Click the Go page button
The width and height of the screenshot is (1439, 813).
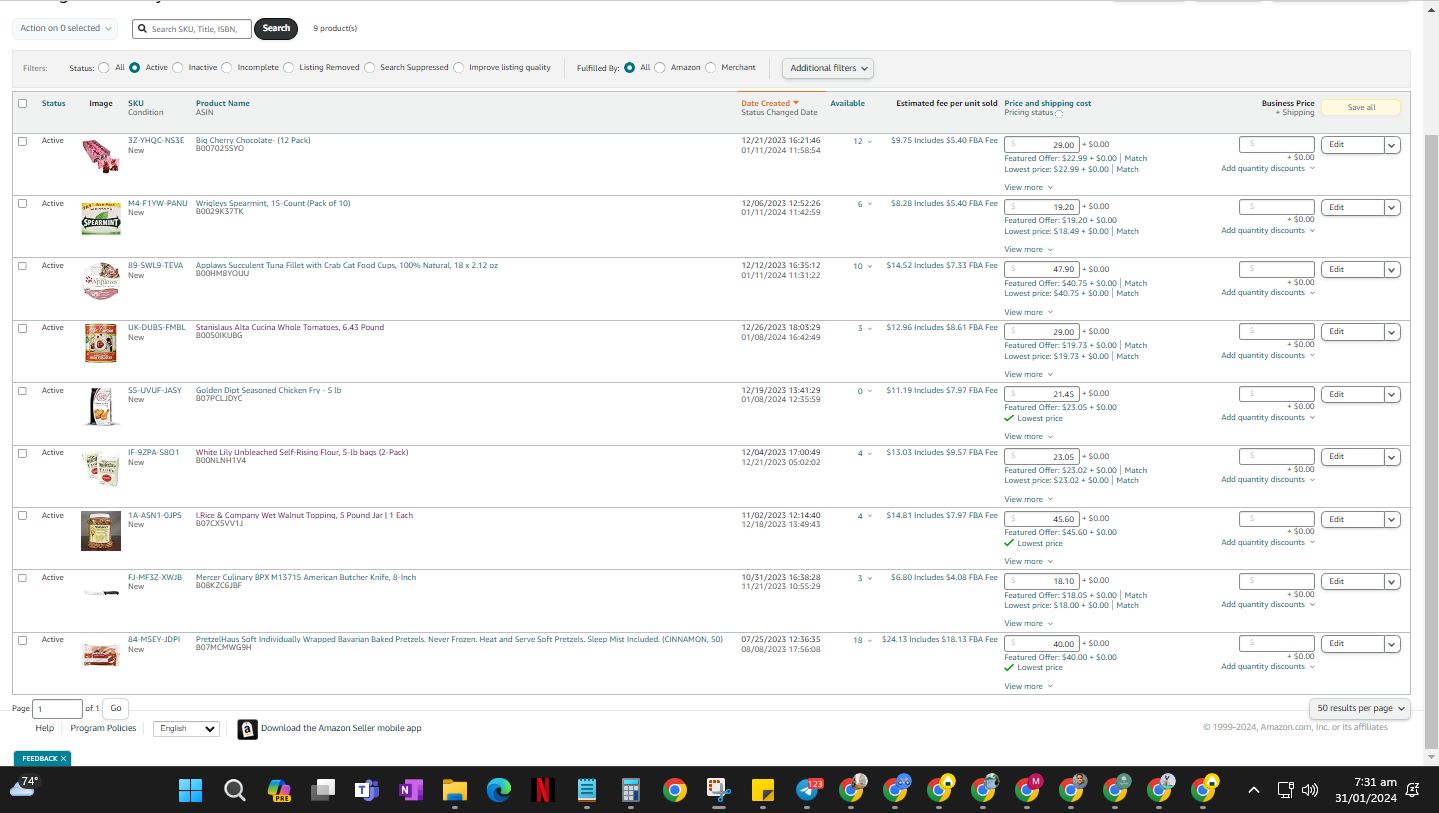point(116,708)
